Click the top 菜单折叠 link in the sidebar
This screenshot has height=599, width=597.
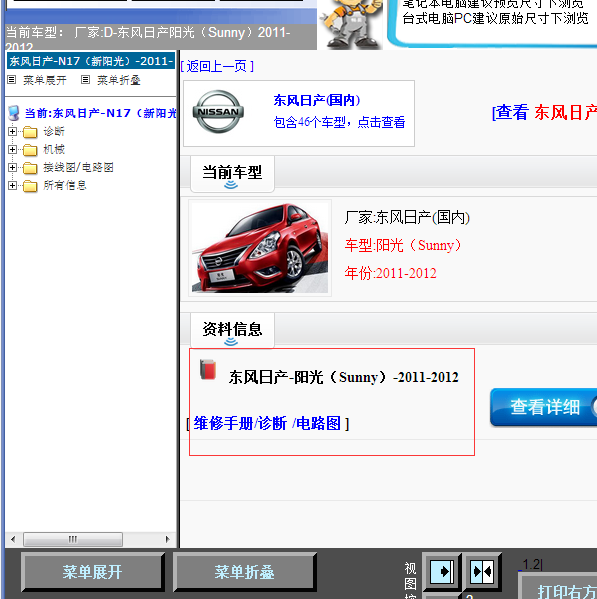tap(119, 80)
